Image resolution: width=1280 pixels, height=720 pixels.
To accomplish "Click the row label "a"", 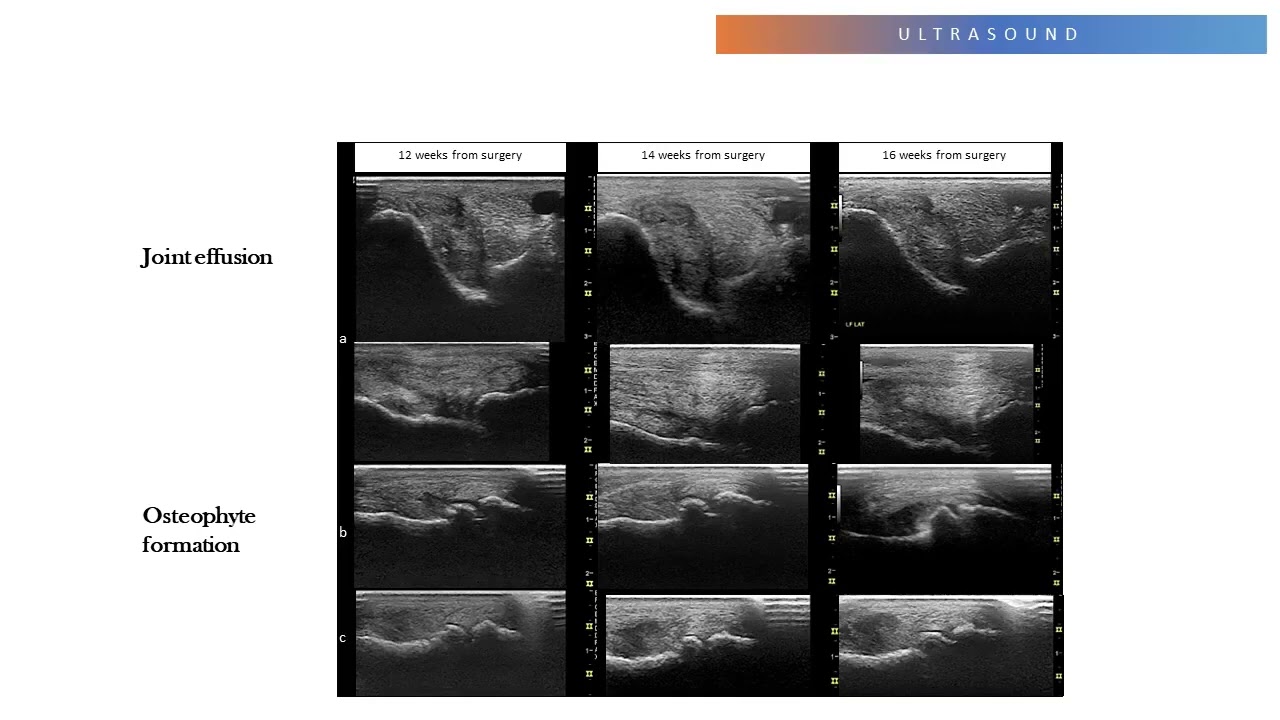I will (343, 339).
